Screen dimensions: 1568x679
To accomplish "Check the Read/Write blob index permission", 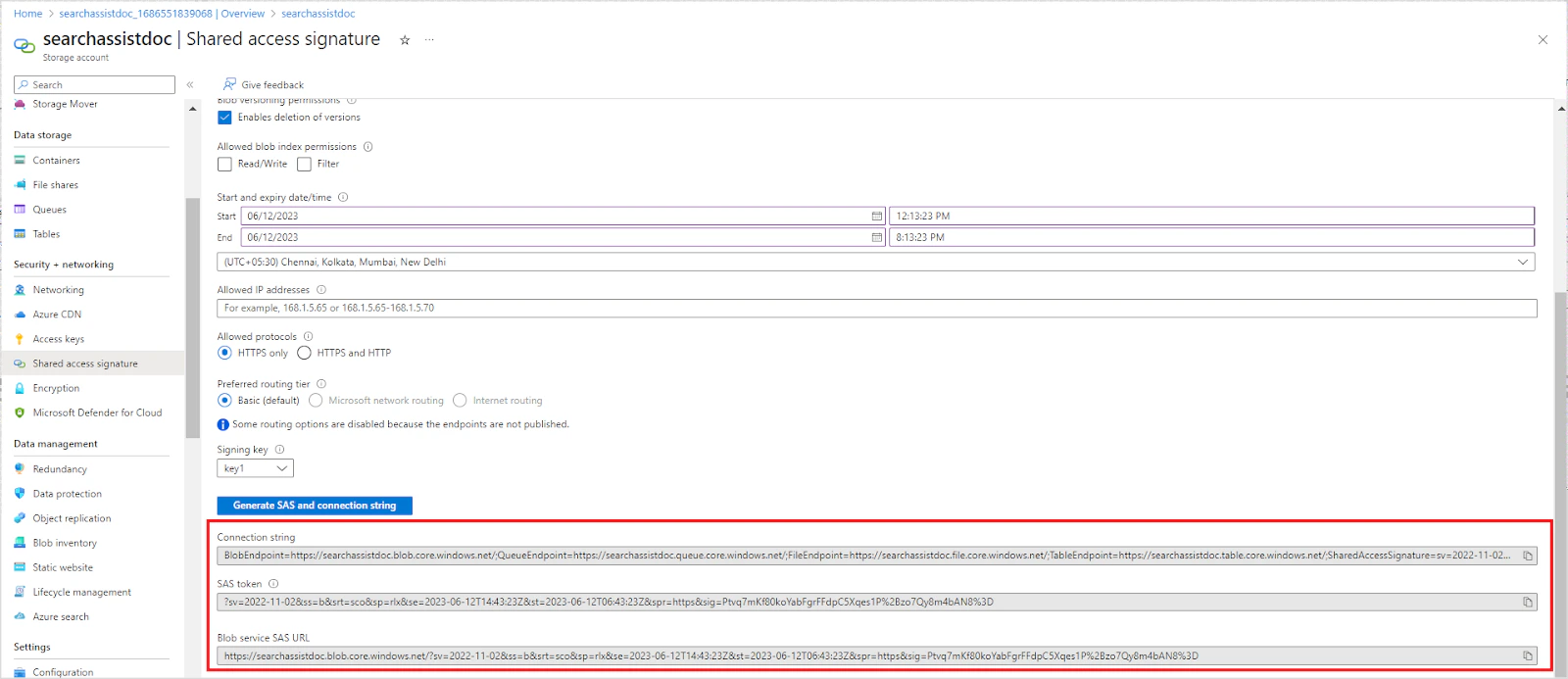I will click(224, 165).
